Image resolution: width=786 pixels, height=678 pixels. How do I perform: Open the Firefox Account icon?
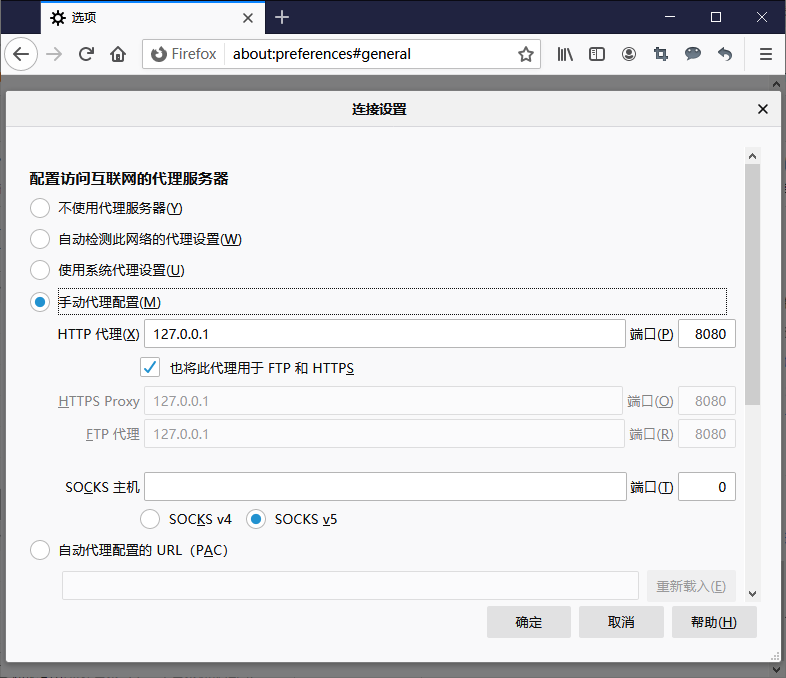point(629,54)
